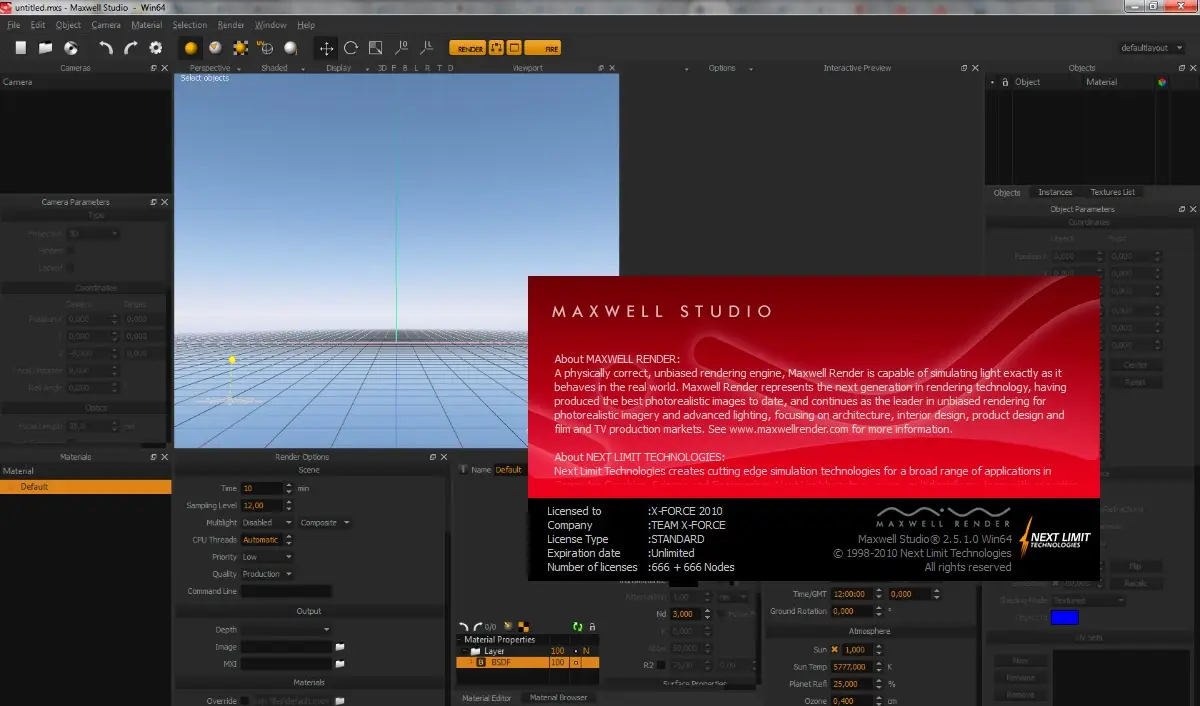Click the orange RENDER button
This screenshot has width=1200, height=706.
click(x=467, y=47)
